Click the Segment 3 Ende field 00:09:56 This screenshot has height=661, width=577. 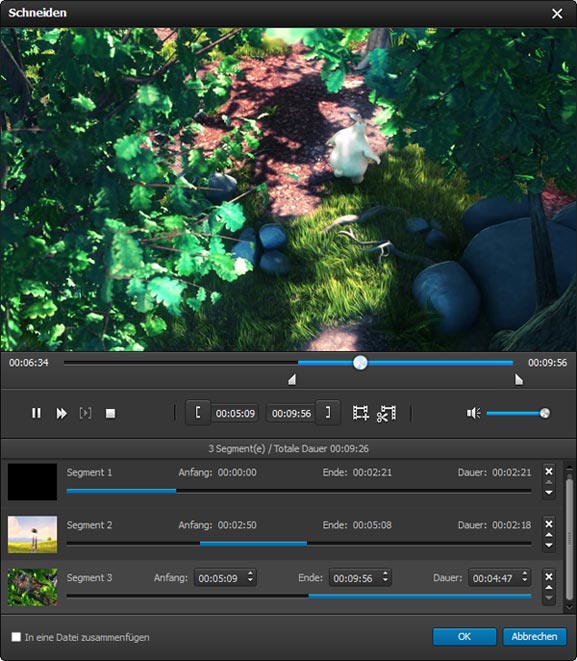[360, 578]
